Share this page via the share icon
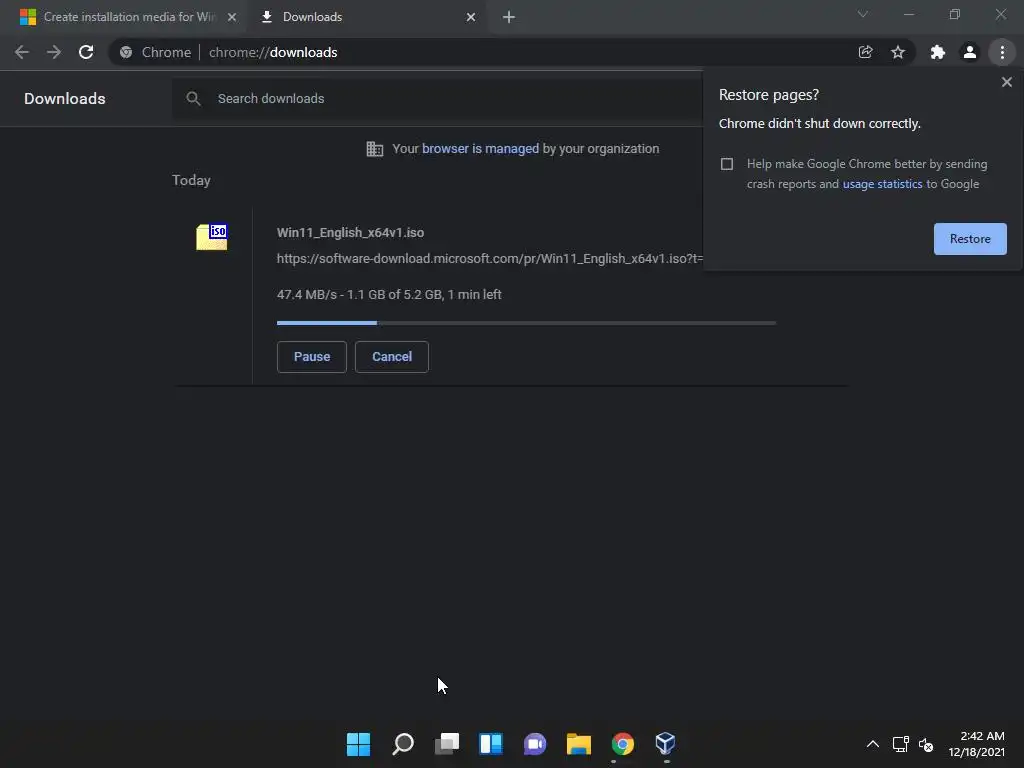Image resolution: width=1024 pixels, height=768 pixels. coord(865,52)
